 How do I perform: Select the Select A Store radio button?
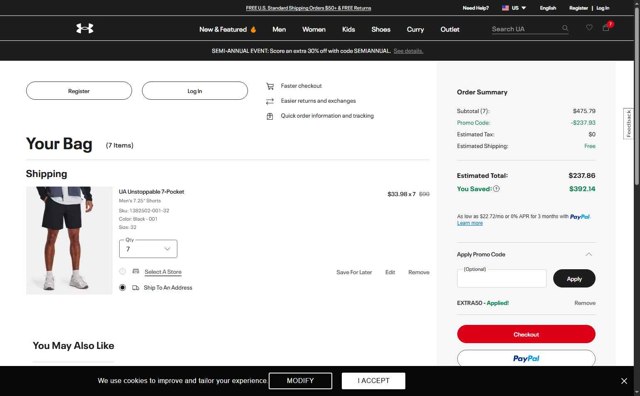click(x=122, y=271)
